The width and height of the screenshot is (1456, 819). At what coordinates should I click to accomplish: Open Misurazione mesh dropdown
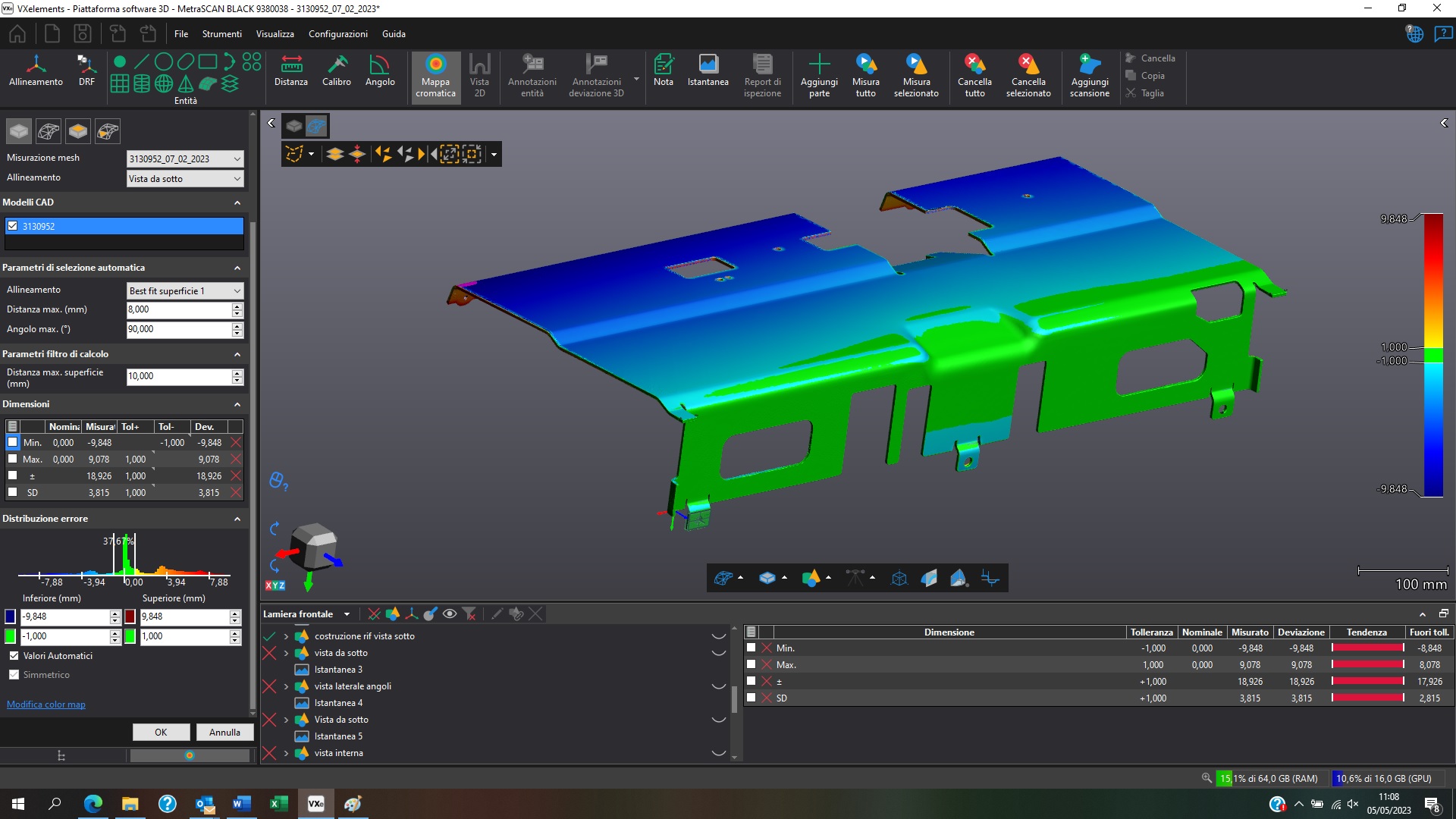[185, 159]
